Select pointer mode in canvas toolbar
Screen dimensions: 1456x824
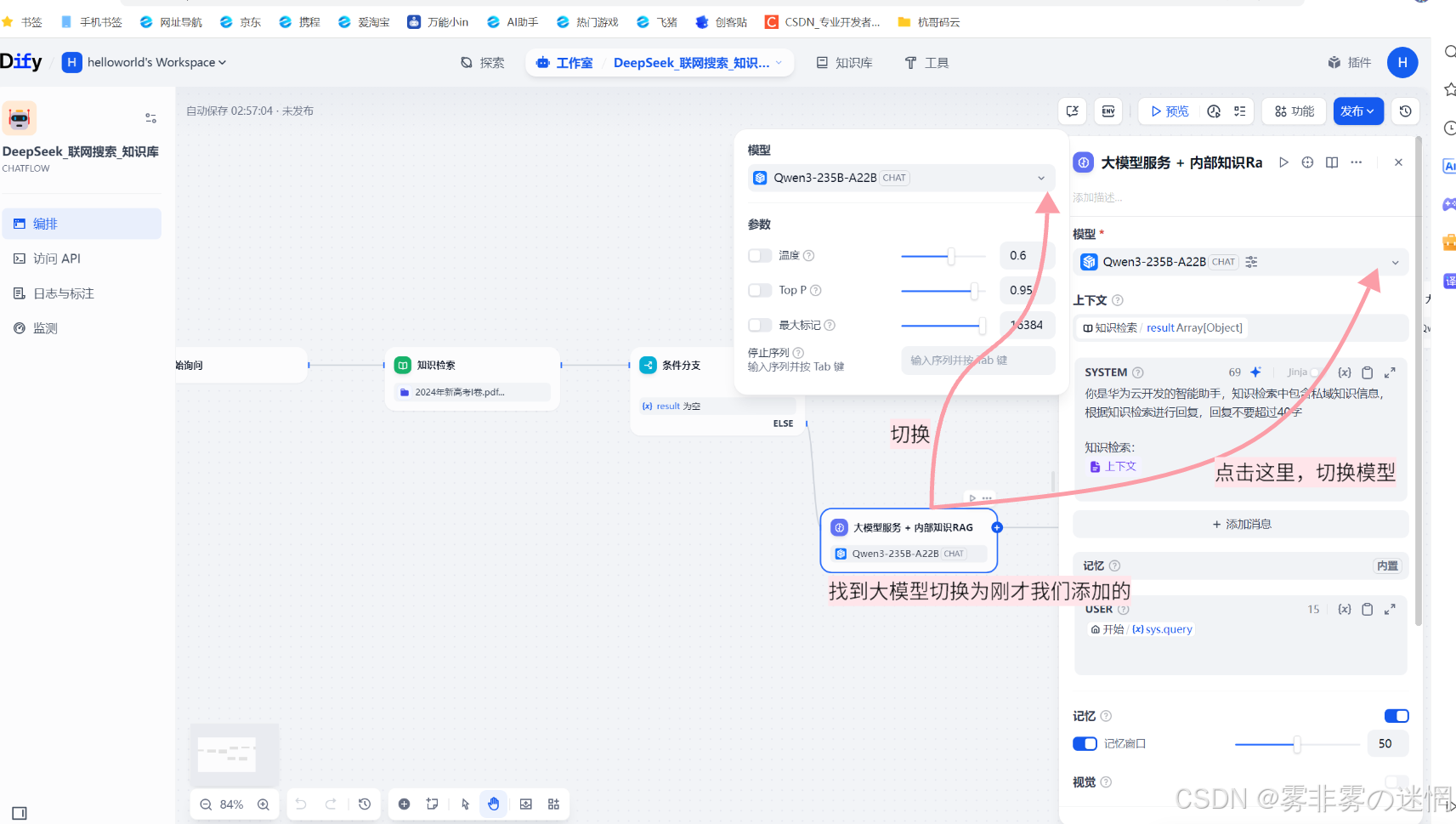coord(465,804)
